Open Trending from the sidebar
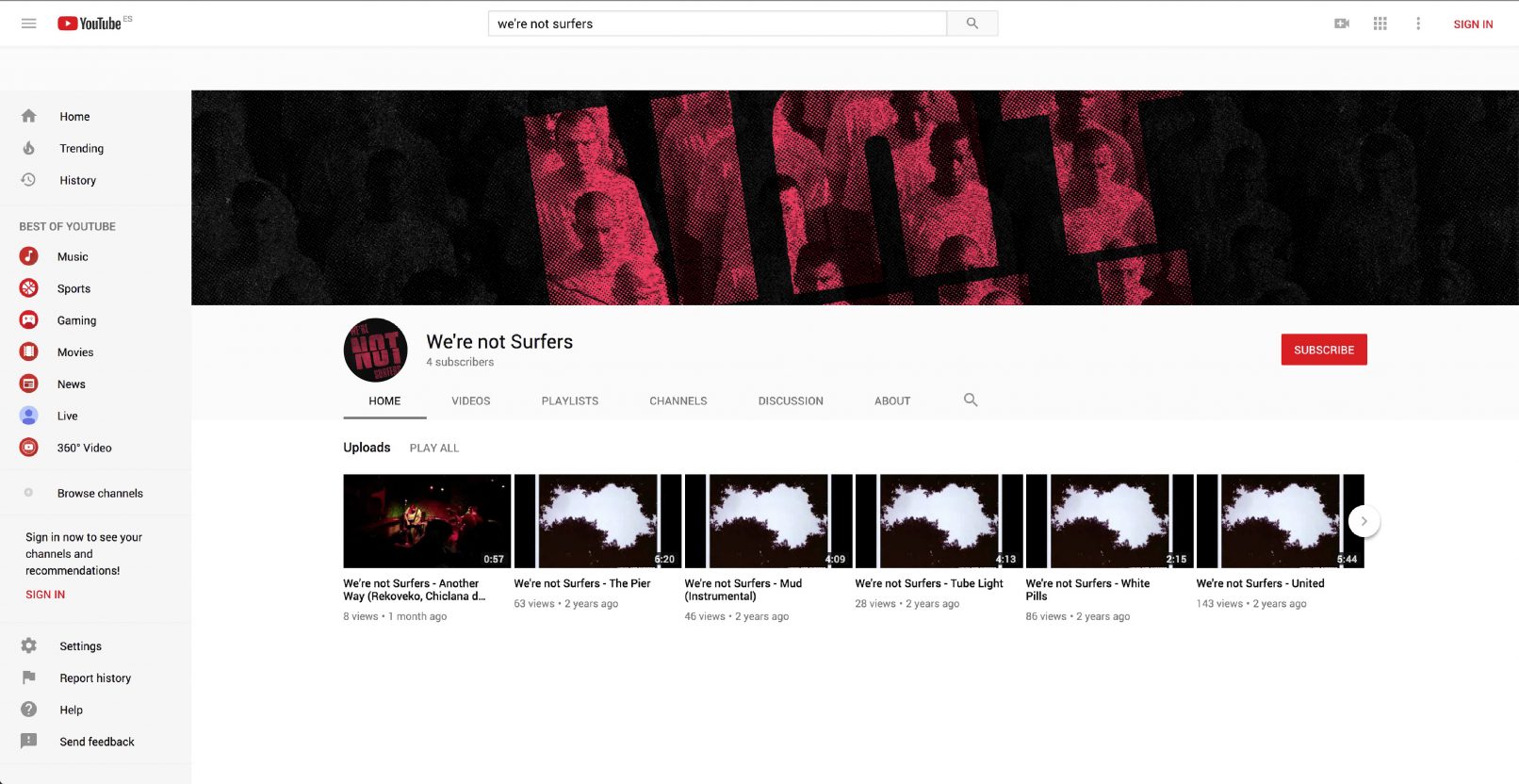The image size is (1519, 784). tap(81, 149)
